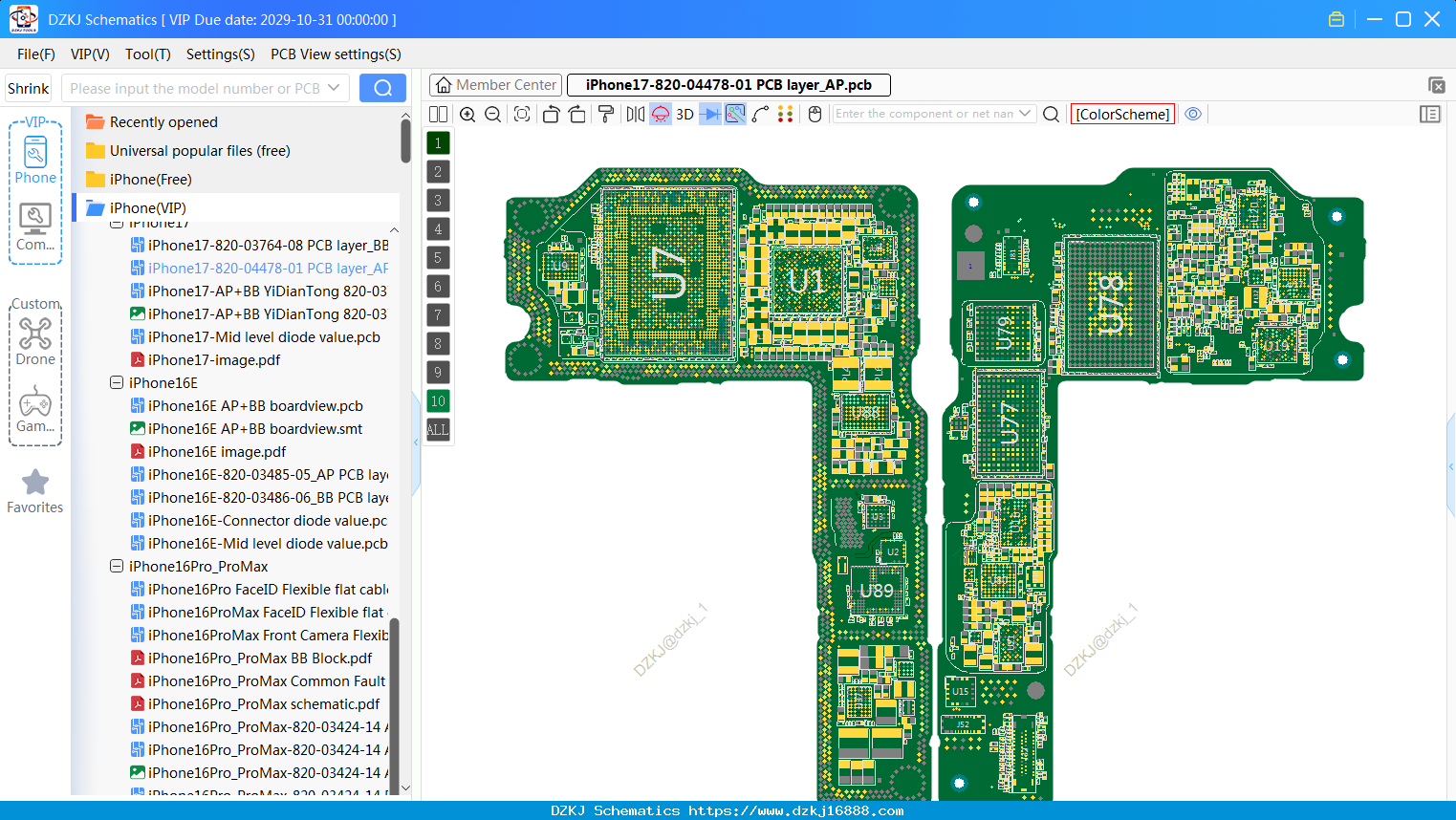This screenshot has width=1456, height=820.
Task: Click the toolbox icon in title bar
Action: (1336, 19)
